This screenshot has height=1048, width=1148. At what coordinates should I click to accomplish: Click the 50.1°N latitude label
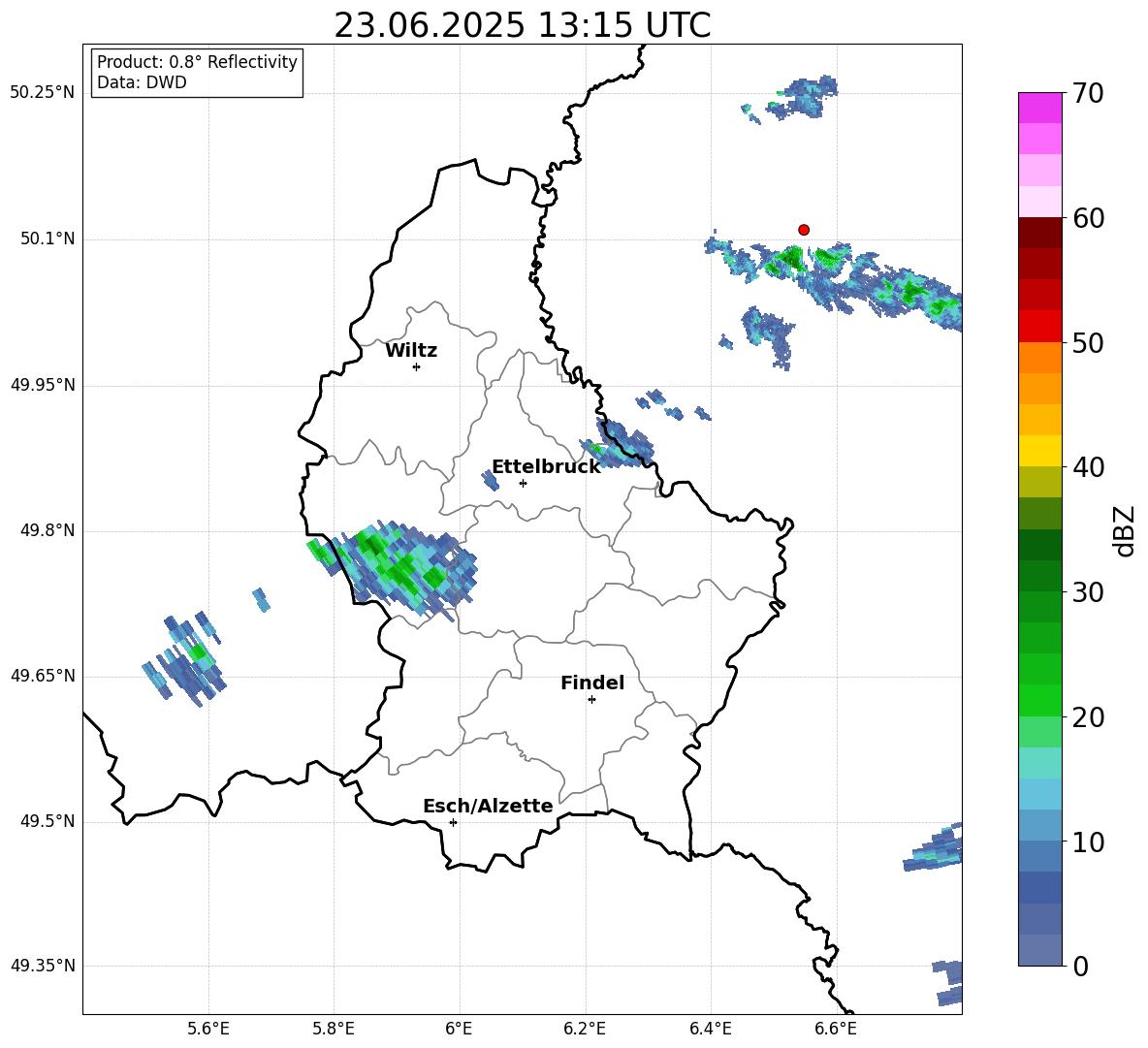click(x=48, y=239)
